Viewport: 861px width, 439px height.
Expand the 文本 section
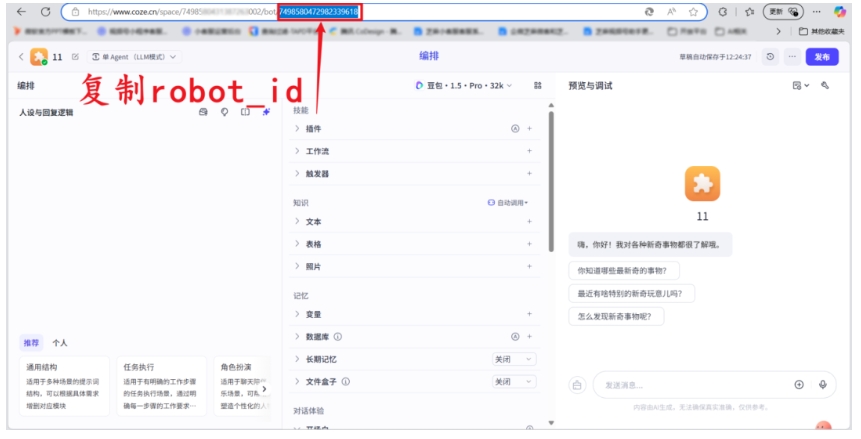[297, 221]
